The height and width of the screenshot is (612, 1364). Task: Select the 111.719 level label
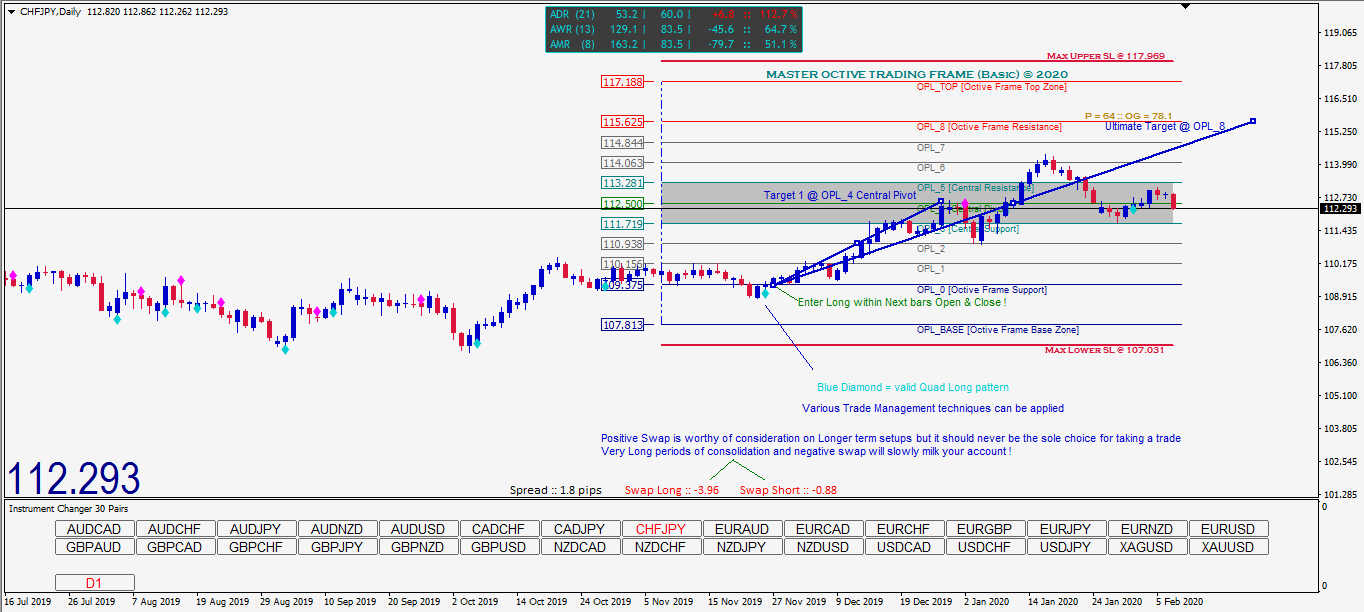[623, 224]
